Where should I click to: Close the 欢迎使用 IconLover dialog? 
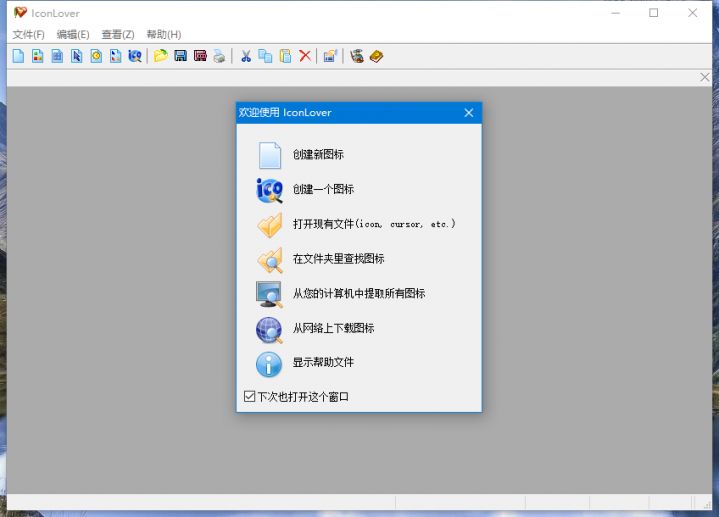(468, 113)
